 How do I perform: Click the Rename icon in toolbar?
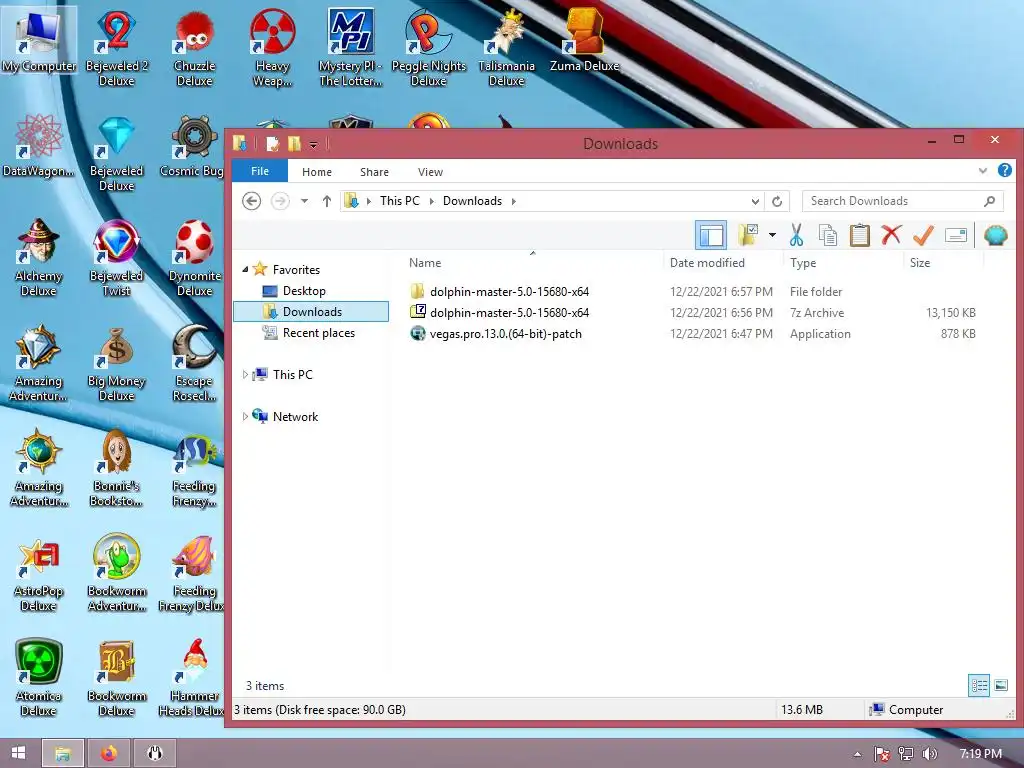point(955,235)
